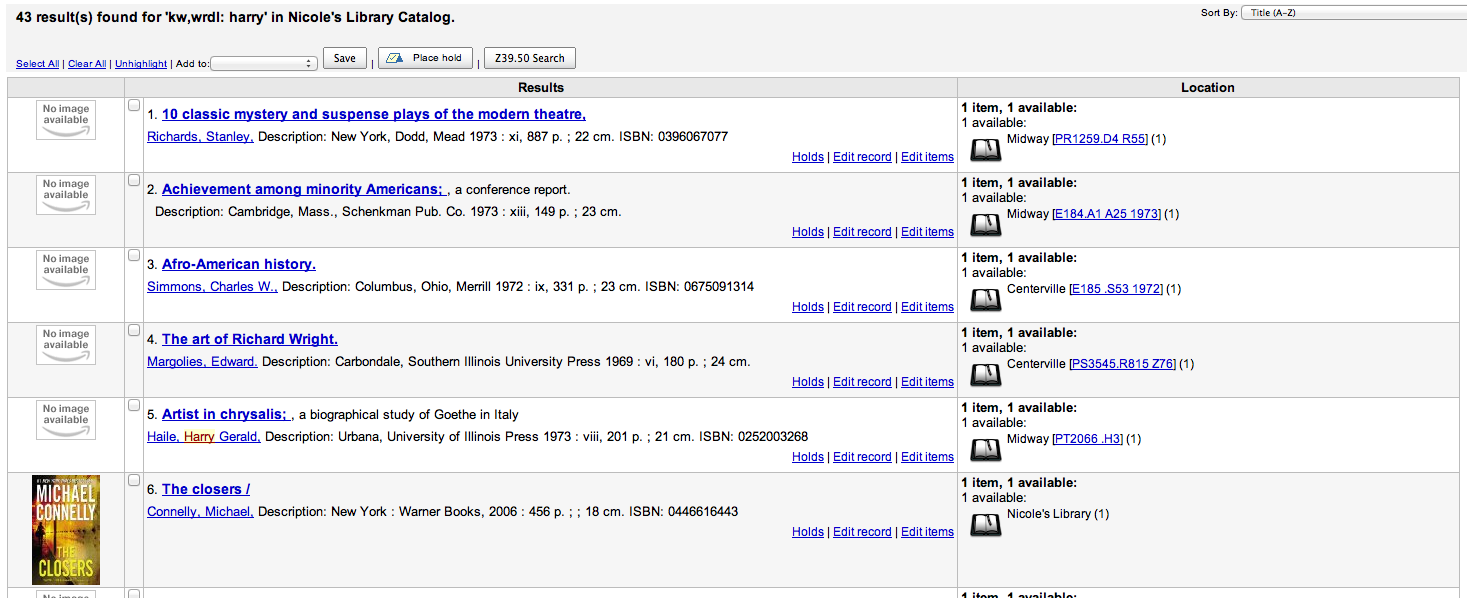
Task: Click book icon beside E184.A1 A25 1973
Action: pyautogui.click(x=986, y=225)
